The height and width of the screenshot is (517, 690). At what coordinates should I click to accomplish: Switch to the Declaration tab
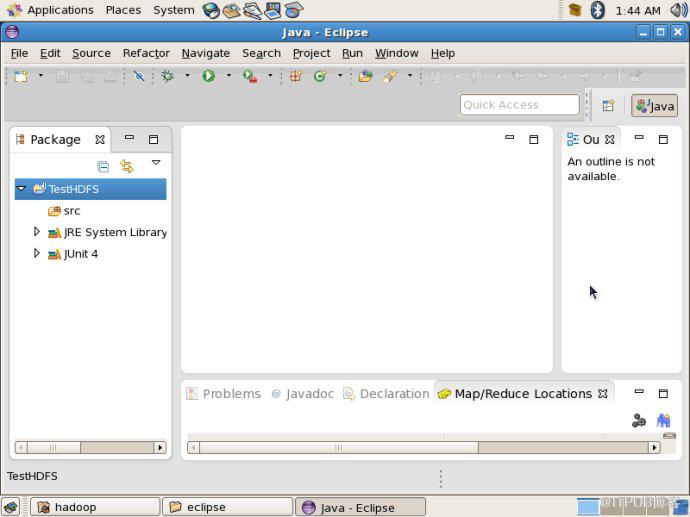point(386,394)
